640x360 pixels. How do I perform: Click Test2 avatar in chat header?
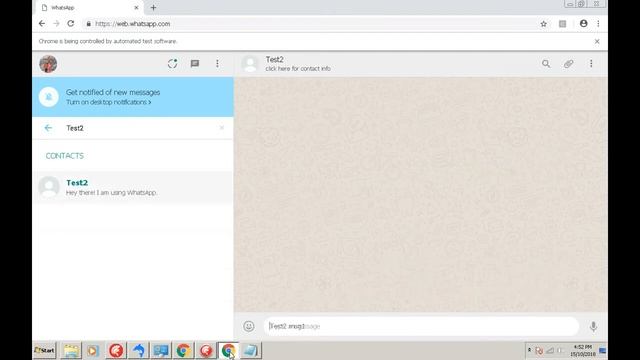(x=250, y=64)
